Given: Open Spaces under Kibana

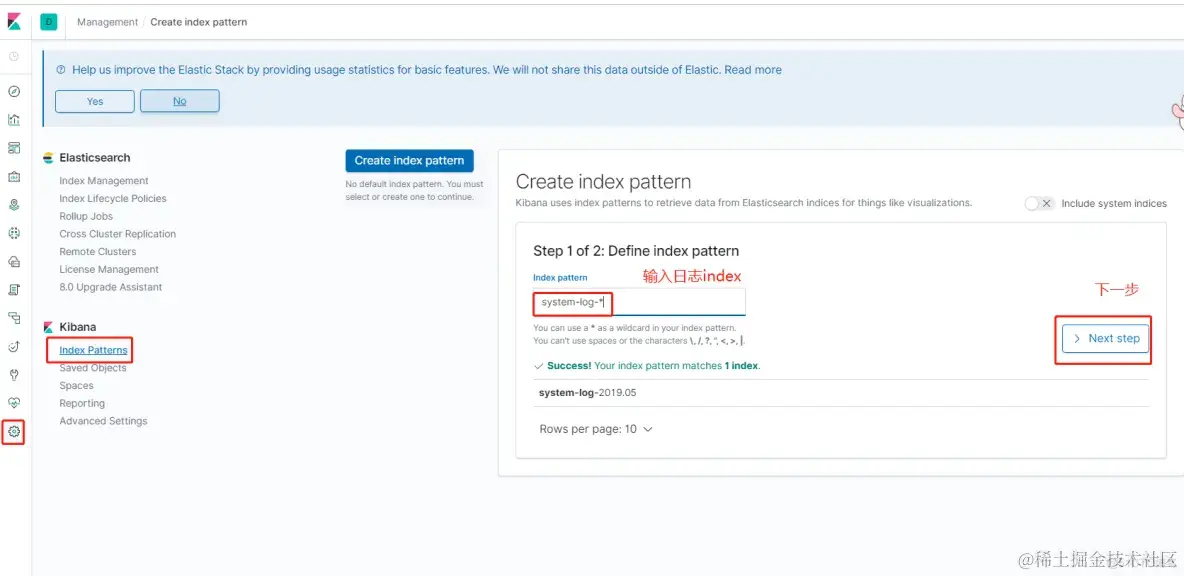Looking at the screenshot, I should [x=76, y=386].
